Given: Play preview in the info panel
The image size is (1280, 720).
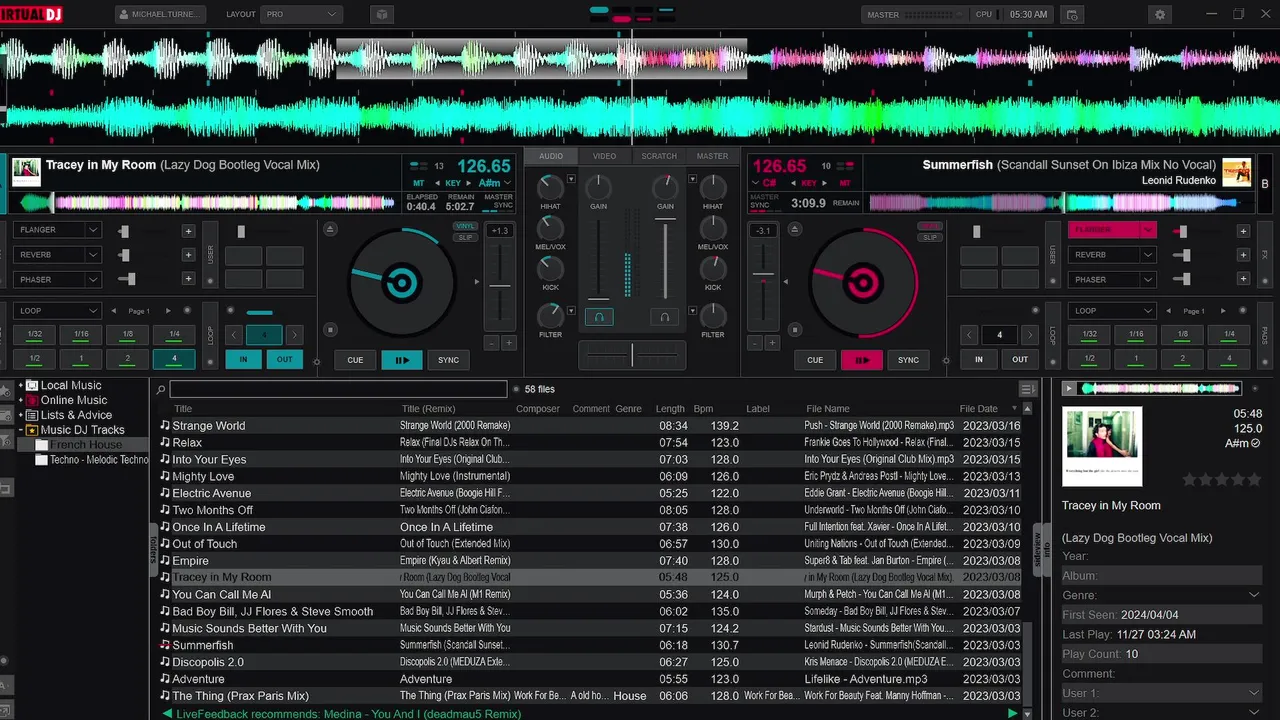Looking at the screenshot, I should 1069,389.
